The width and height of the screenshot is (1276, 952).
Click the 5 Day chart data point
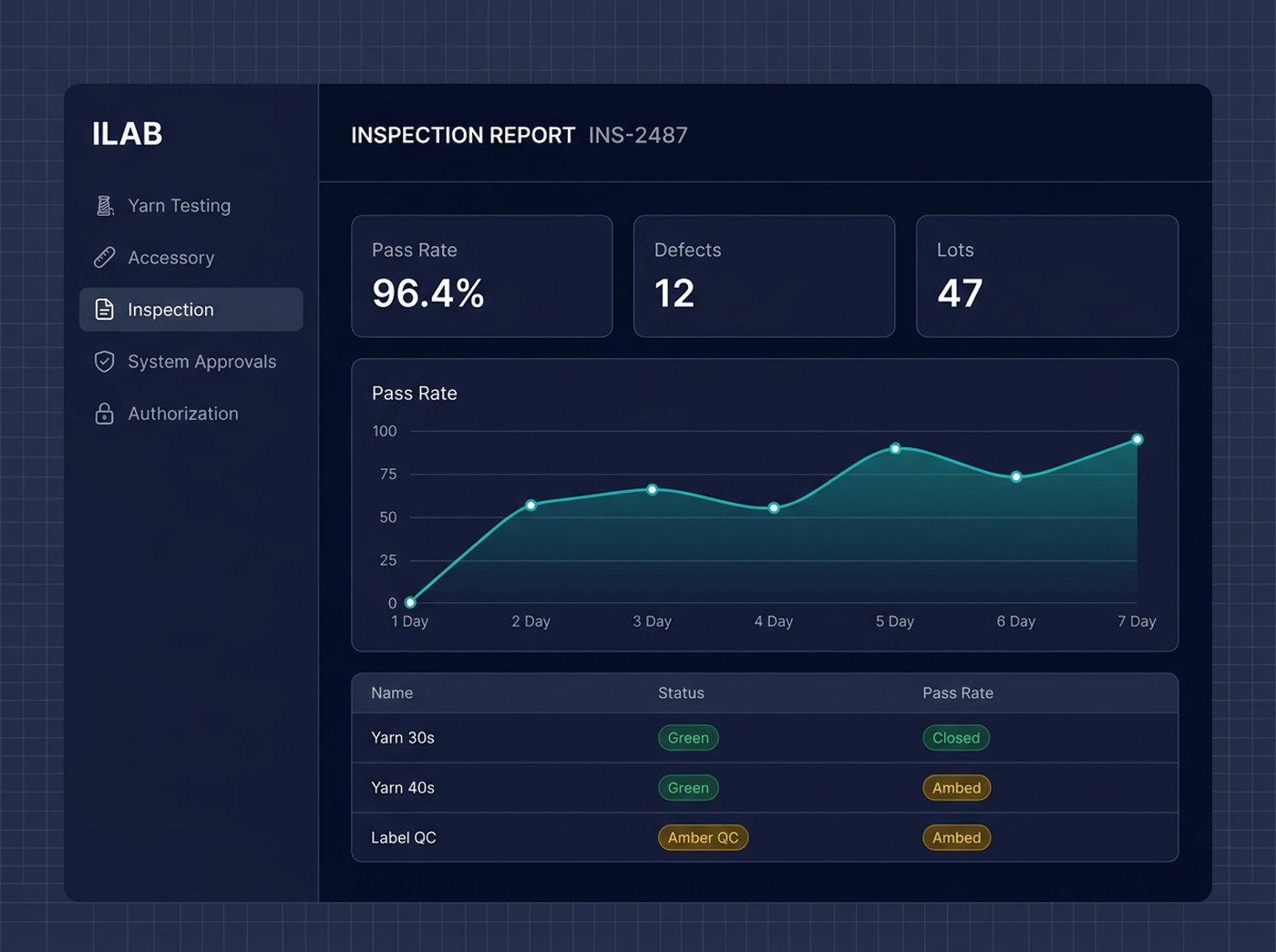(895, 448)
